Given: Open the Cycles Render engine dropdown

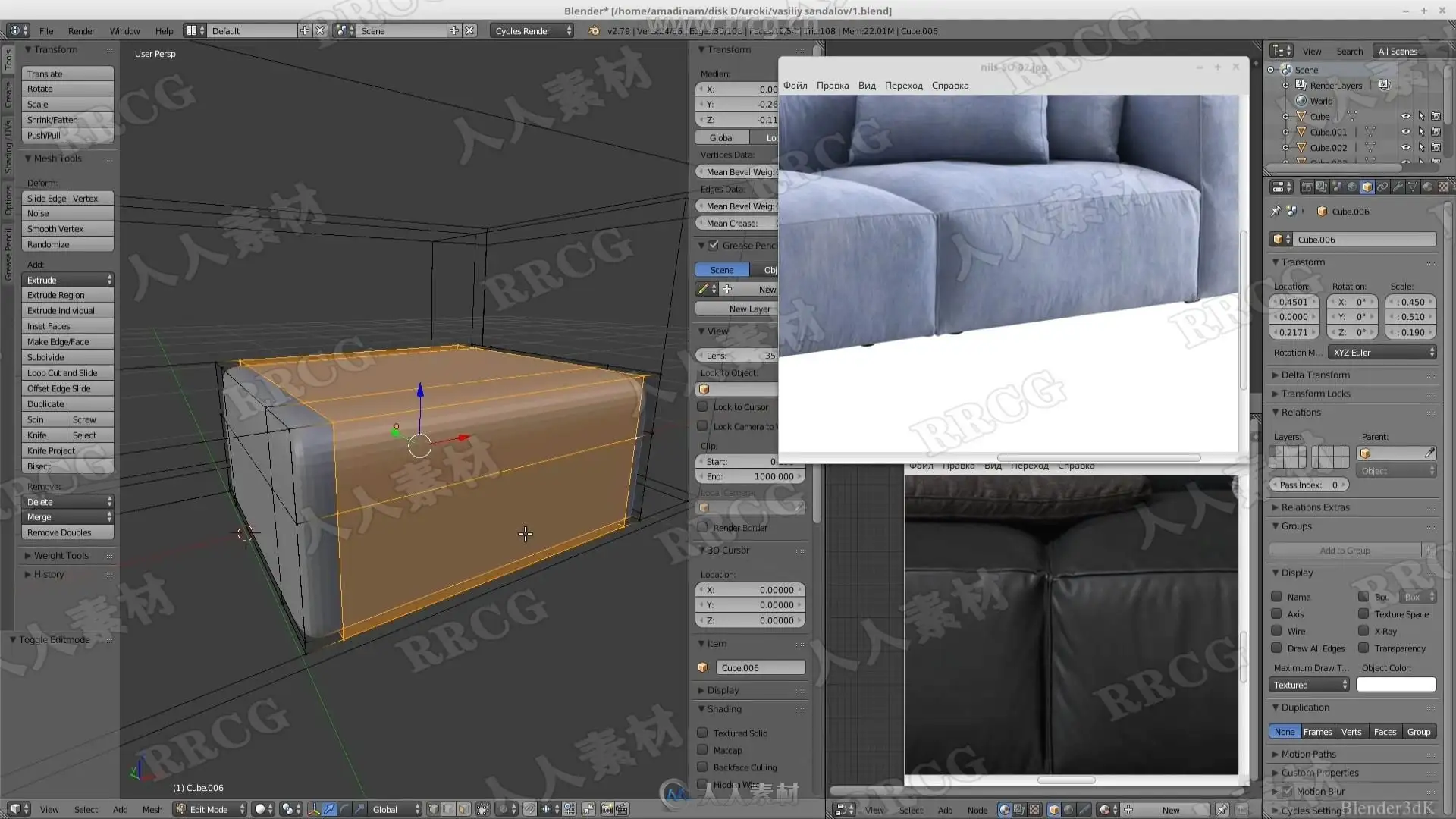Looking at the screenshot, I should (532, 31).
